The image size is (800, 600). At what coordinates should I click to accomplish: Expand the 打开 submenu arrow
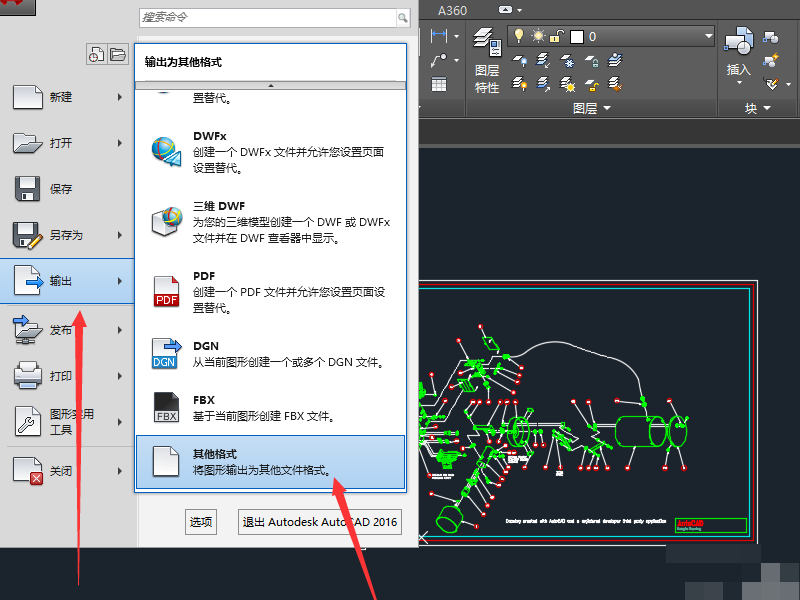click(x=120, y=143)
